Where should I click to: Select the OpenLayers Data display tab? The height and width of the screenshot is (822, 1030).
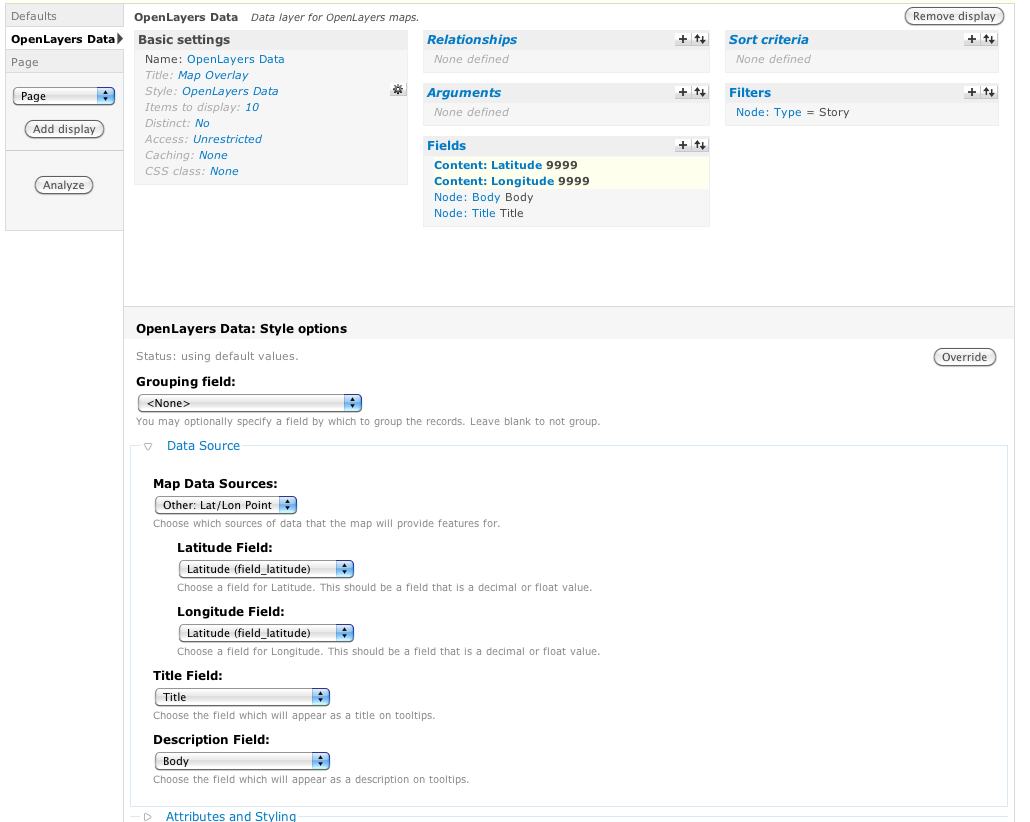tap(64, 39)
